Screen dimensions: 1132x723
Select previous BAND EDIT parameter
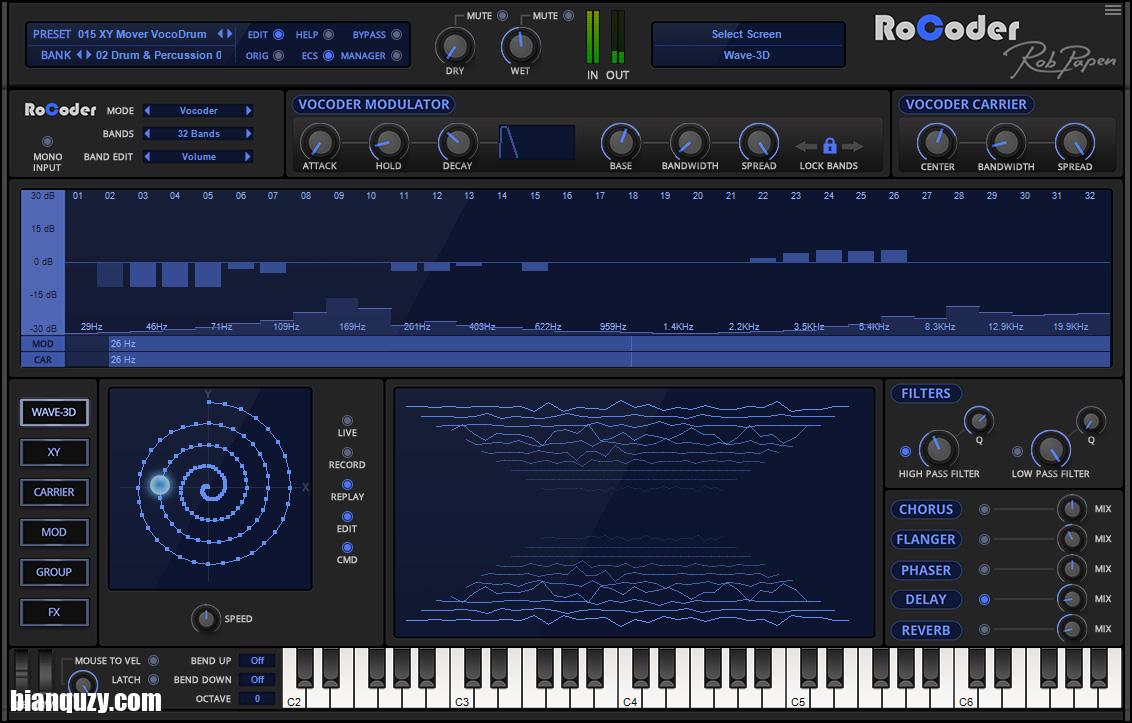[x=148, y=157]
